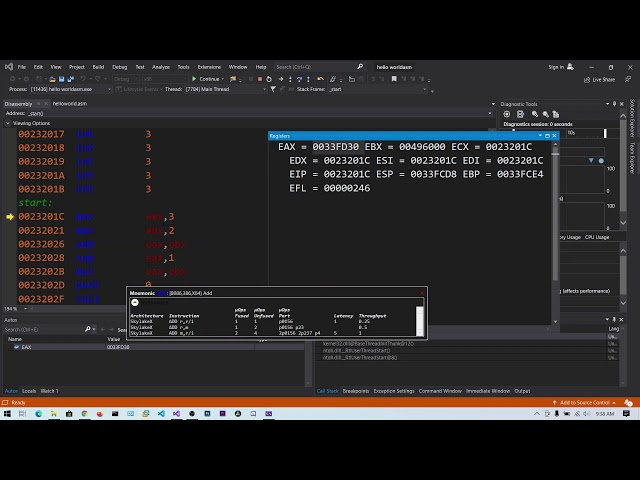Switch to the Output tab

point(522,391)
